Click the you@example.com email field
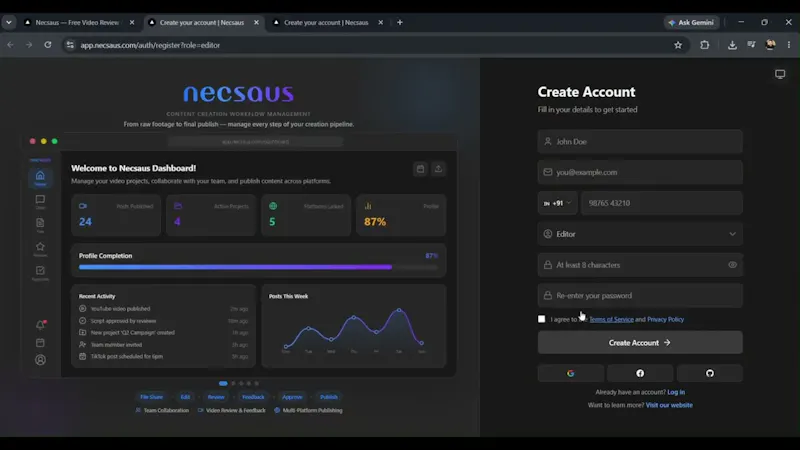The image size is (800, 450). (640, 172)
